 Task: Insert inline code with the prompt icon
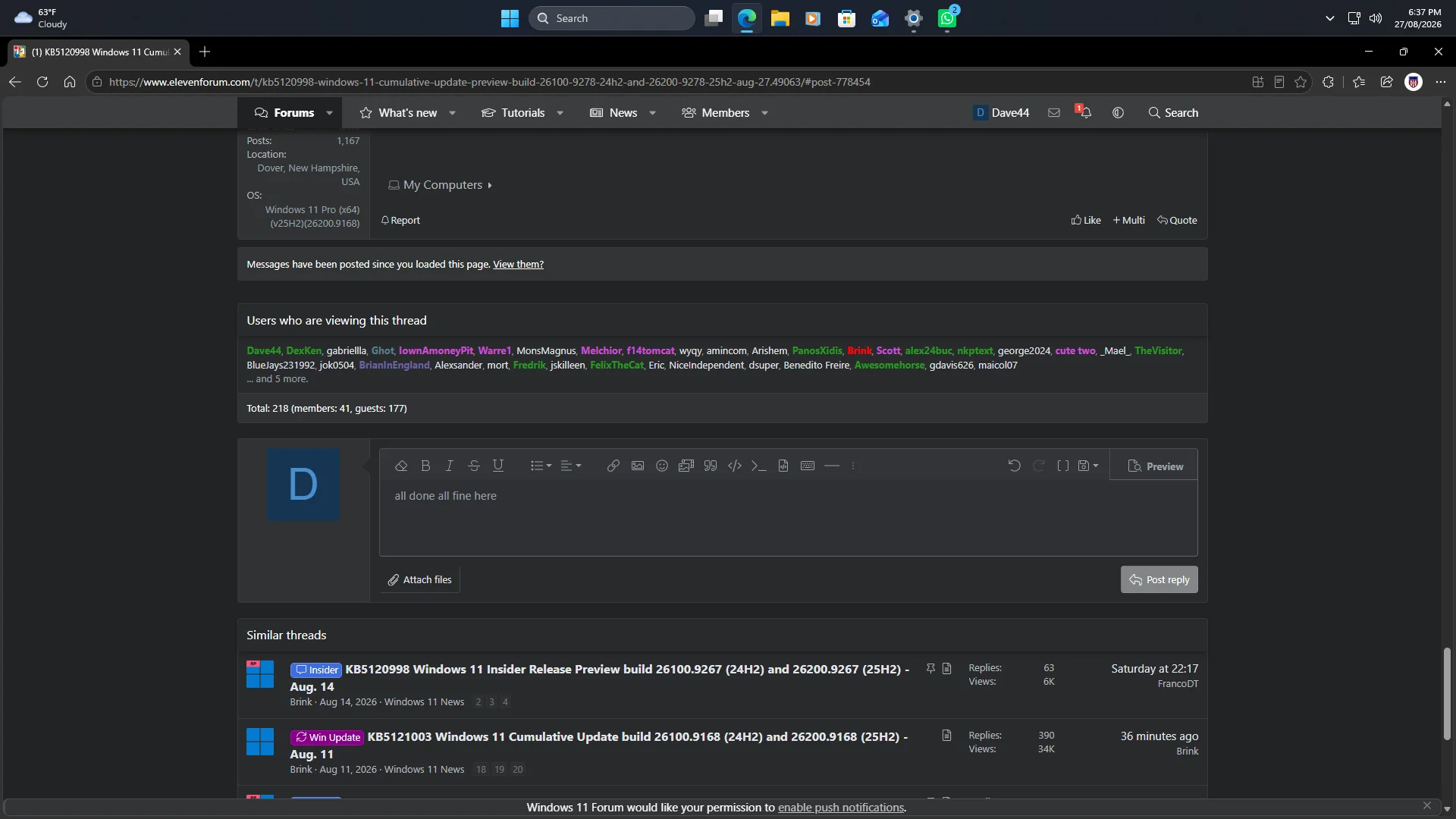click(x=759, y=466)
